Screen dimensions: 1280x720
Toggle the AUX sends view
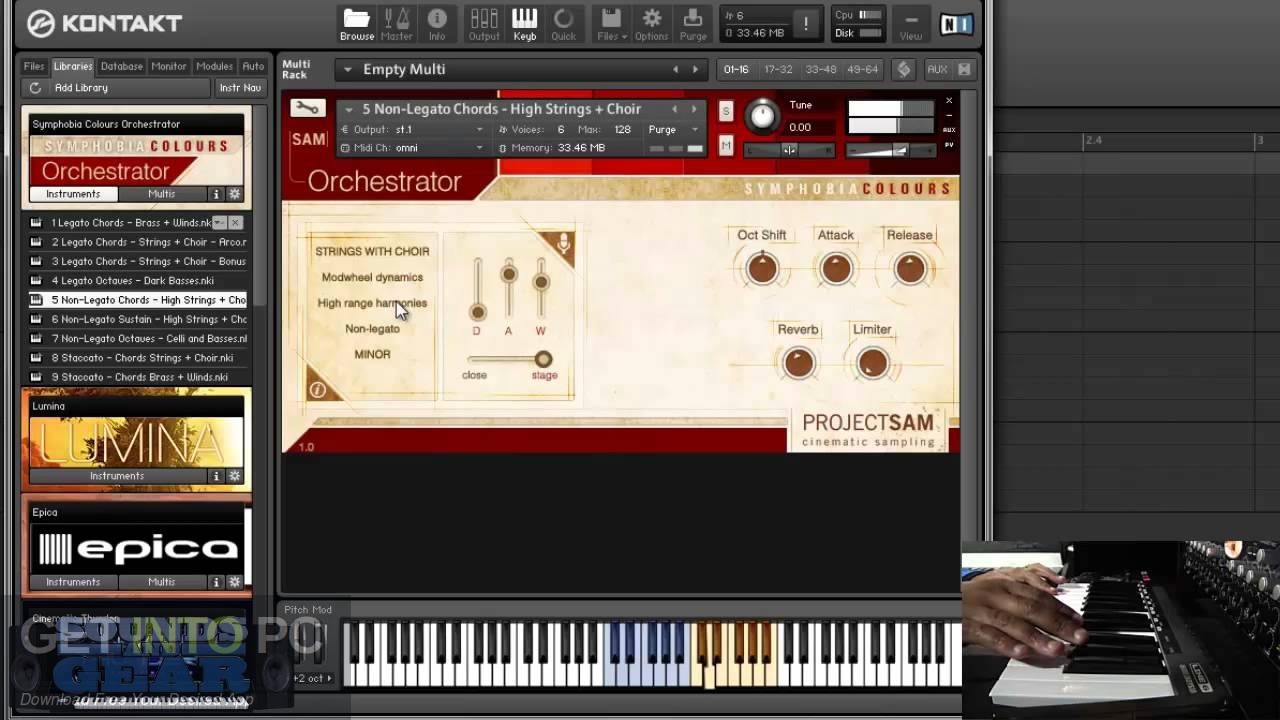coord(937,69)
